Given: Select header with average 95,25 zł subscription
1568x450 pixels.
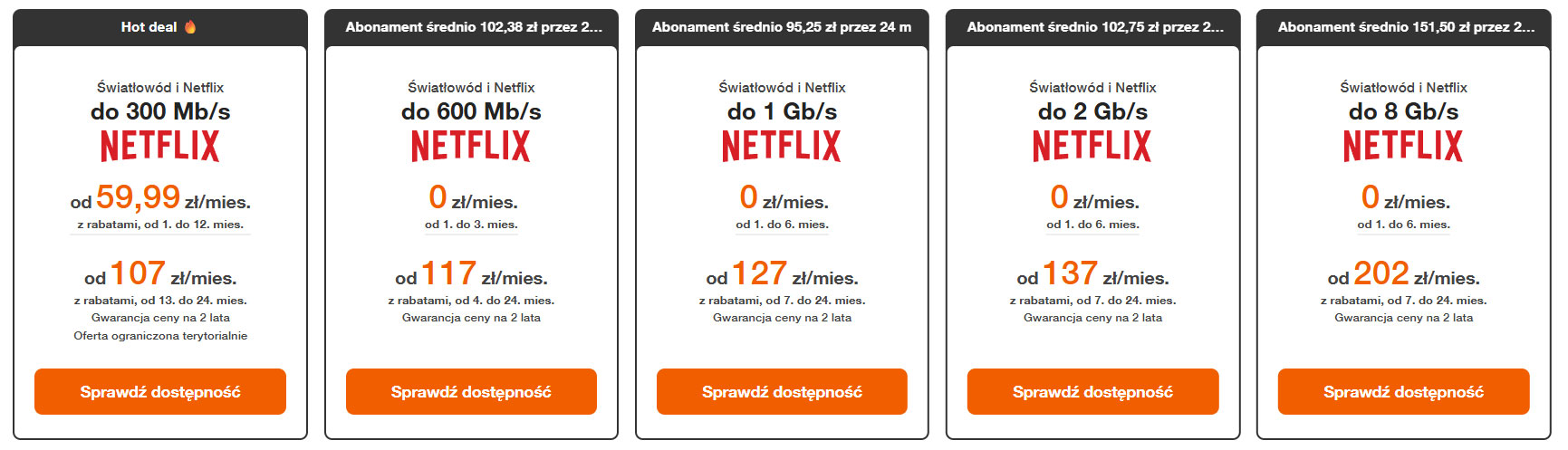Looking at the screenshot, I should 782,27.
